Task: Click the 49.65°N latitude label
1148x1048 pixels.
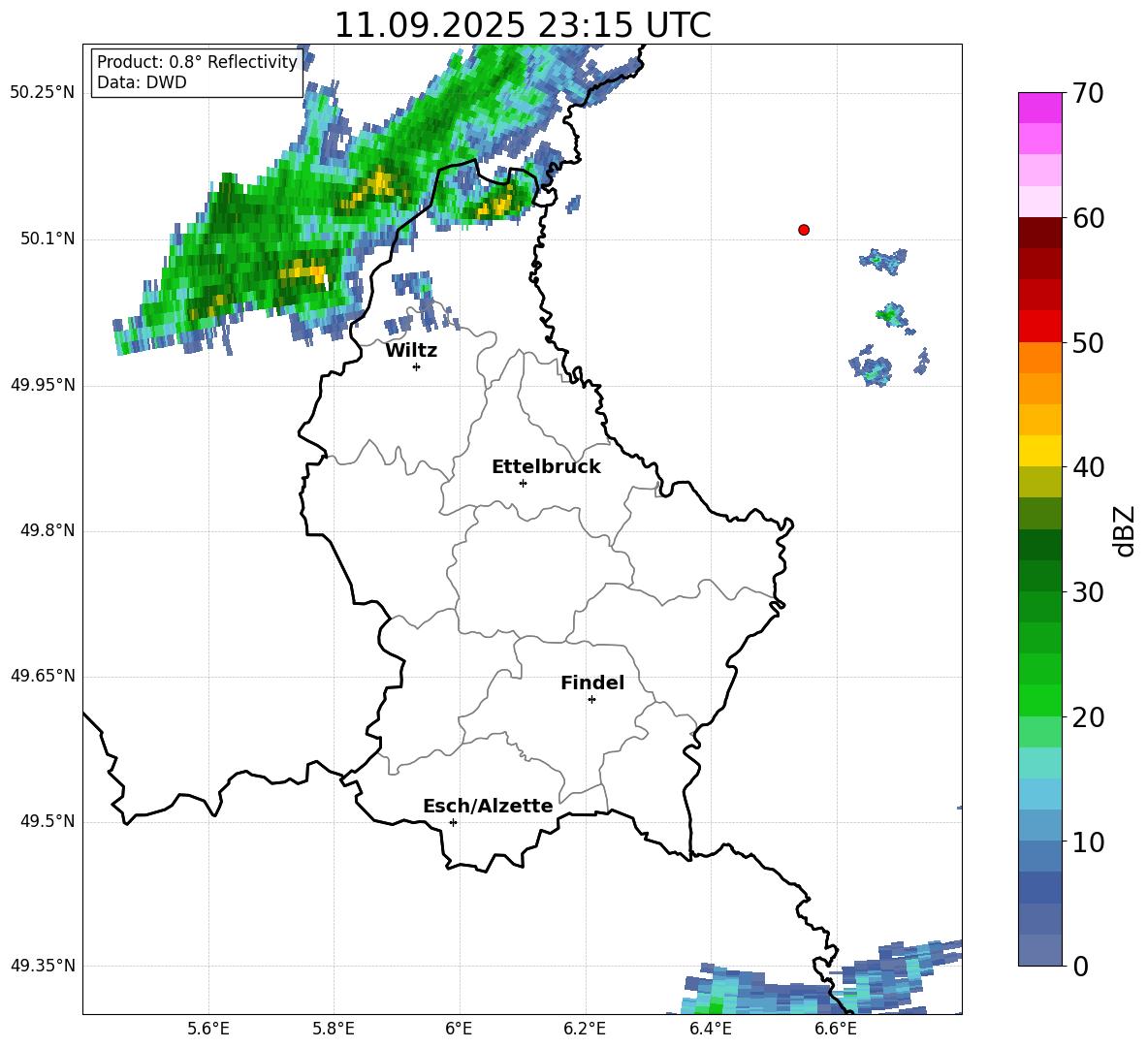Action: click(43, 676)
